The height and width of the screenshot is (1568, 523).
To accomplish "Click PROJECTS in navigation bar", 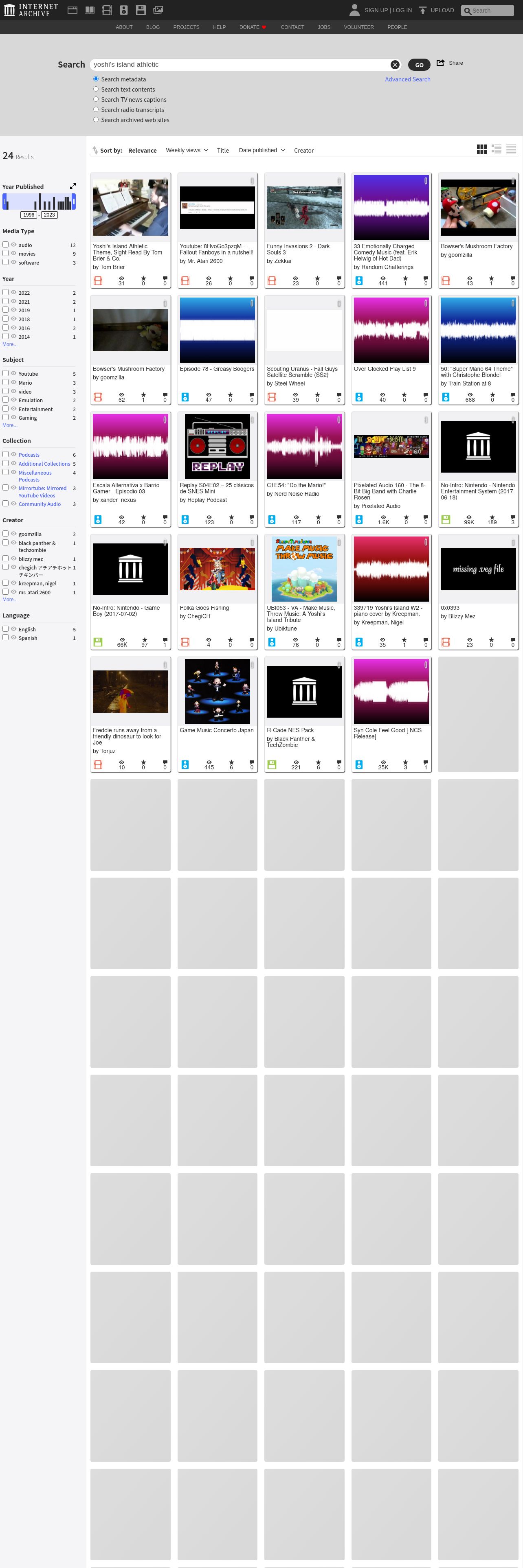I will pyautogui.click(x=186, y=27).
